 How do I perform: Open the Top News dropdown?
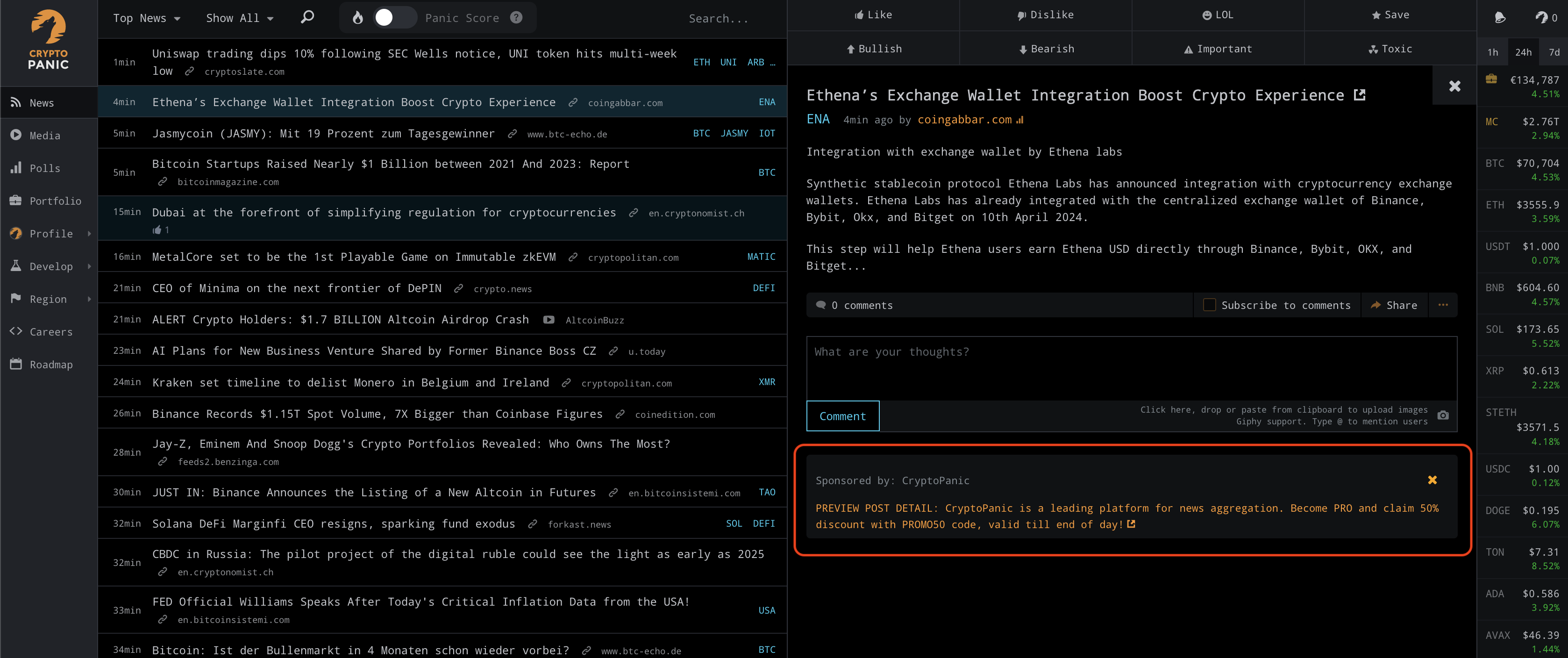click(147, 18)
